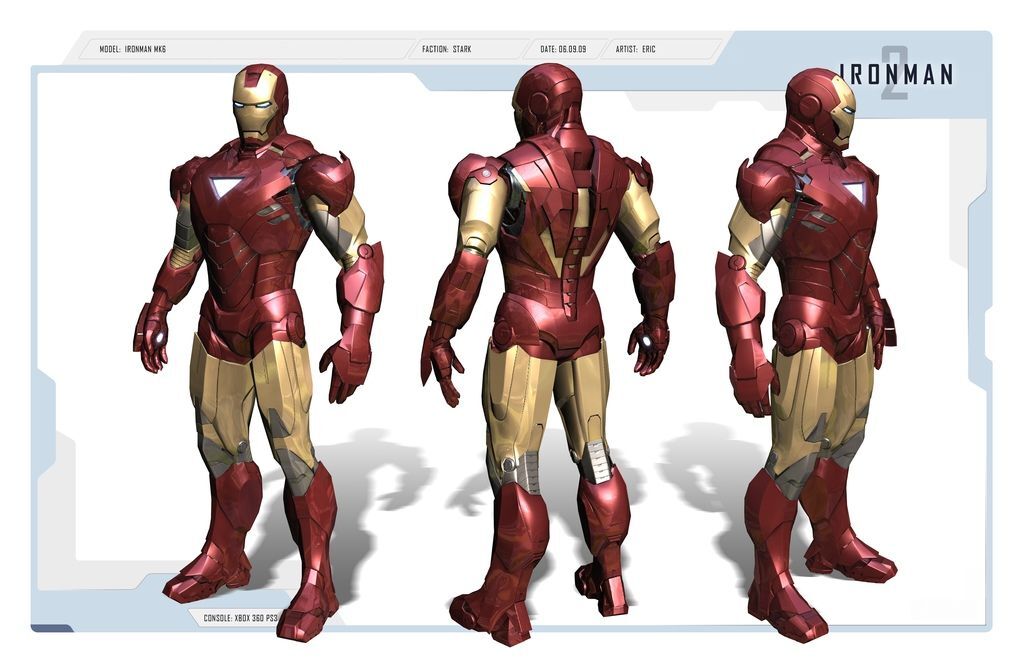Click the IRONMAN 2 title logo
Screen dimensions: 1024x663
pos(895,73)
